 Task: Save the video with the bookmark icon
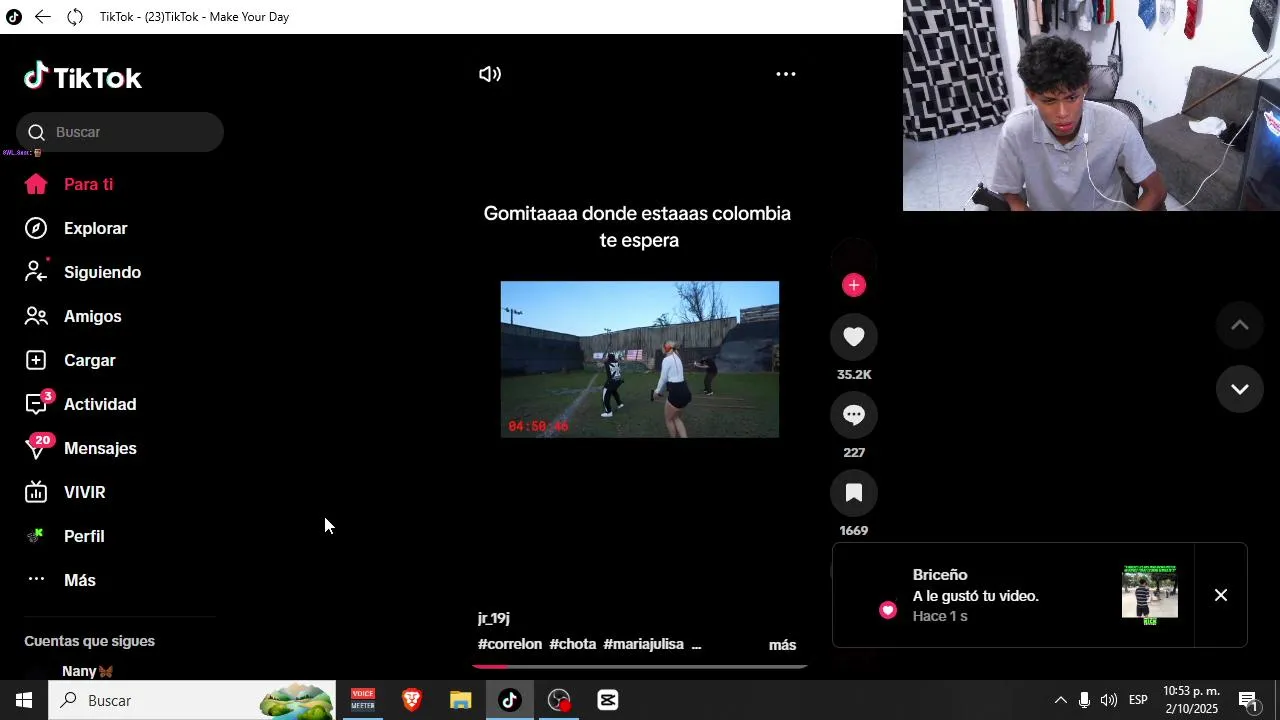[854, 493]
